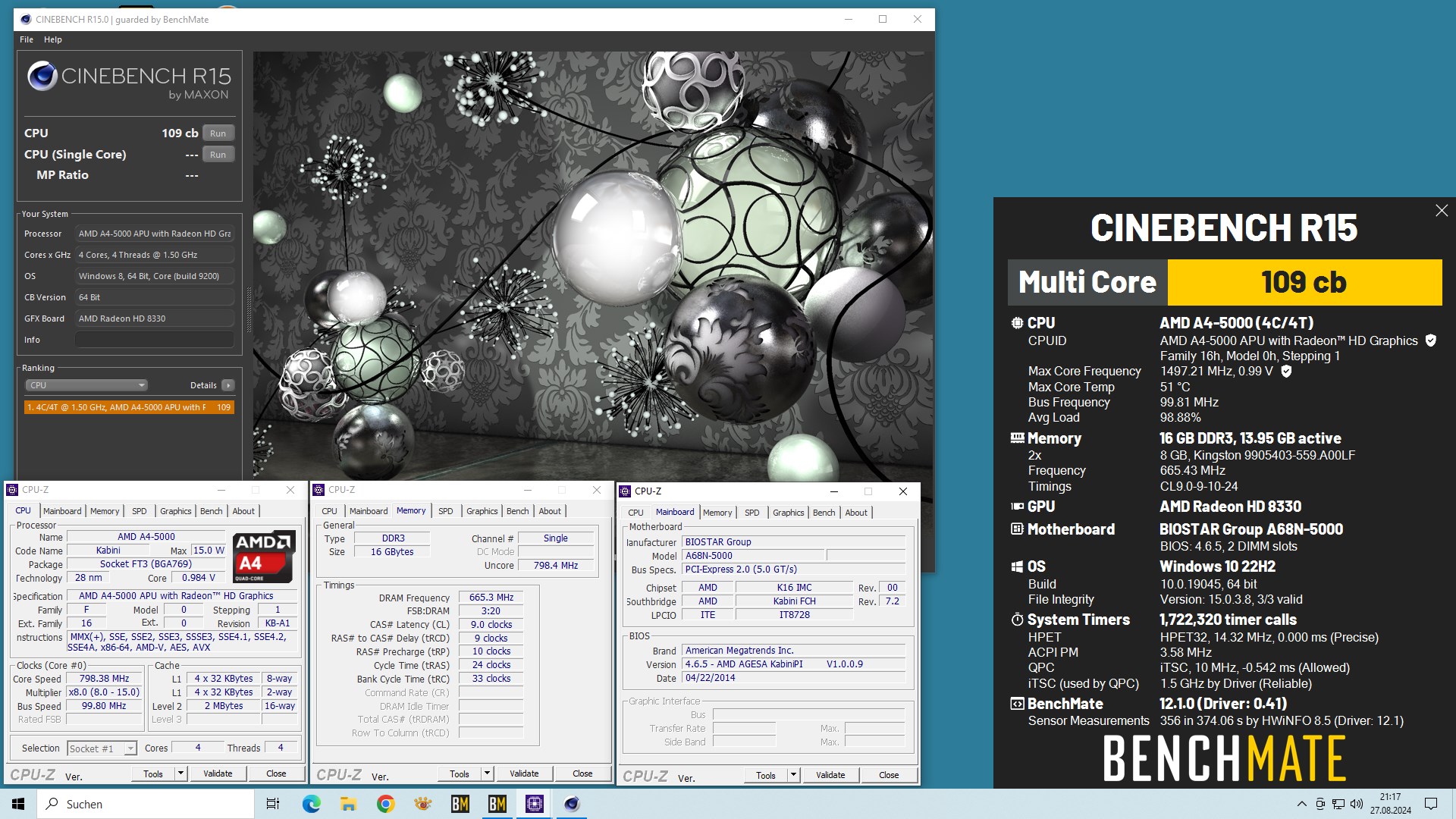1456x819 pixels.
Task: Click the yellow 109 cb score banner
Action: click(x=1304, y=282)
